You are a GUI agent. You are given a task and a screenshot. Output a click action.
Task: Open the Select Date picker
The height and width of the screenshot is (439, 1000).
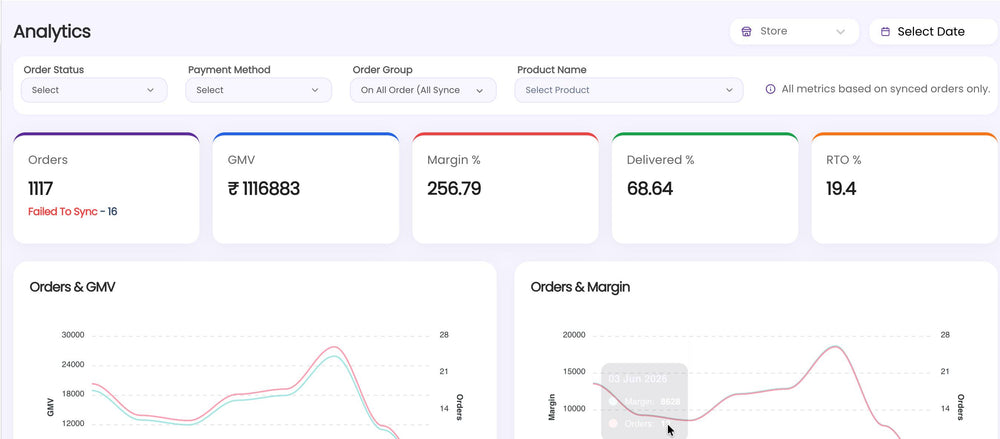[x=934, y=31]
